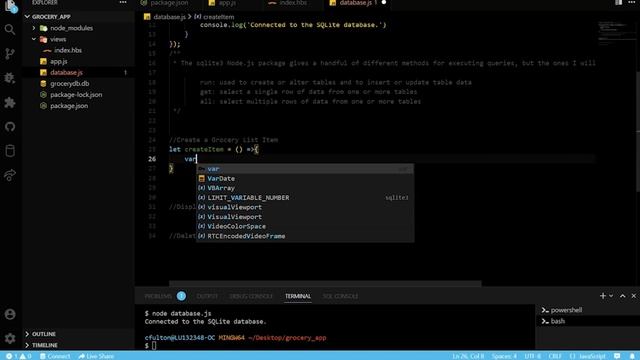
Task: Switch to the SQL CONSOLE tab
Action: (x=340, y=296)
